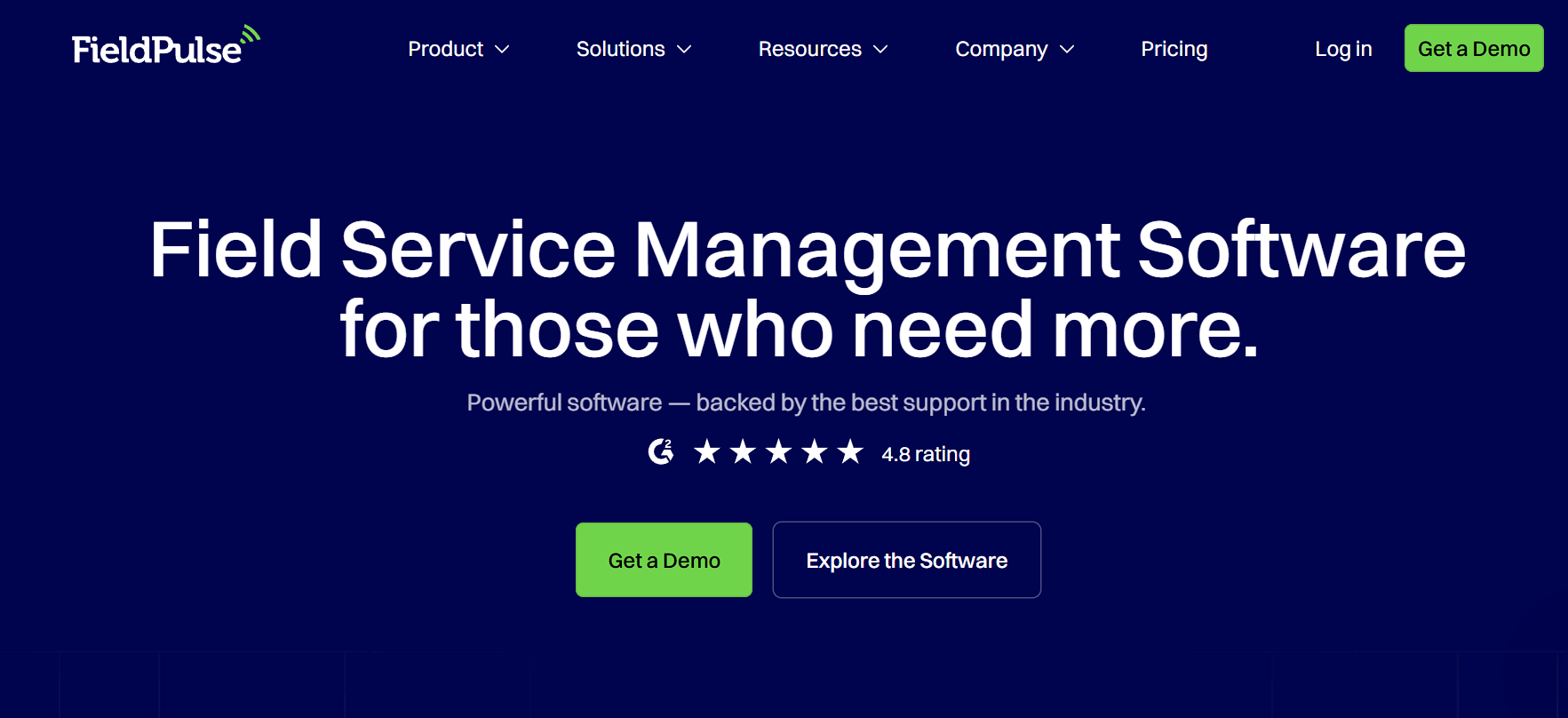1568x718 pixels.
Task: Click the first rating star
Action: (707, 452)
